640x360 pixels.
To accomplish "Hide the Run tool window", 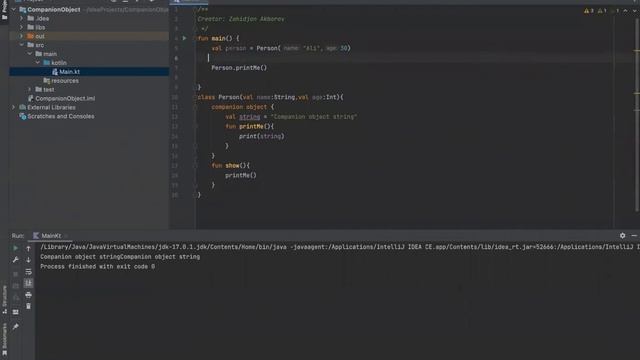I will click(x=634, y=236).
